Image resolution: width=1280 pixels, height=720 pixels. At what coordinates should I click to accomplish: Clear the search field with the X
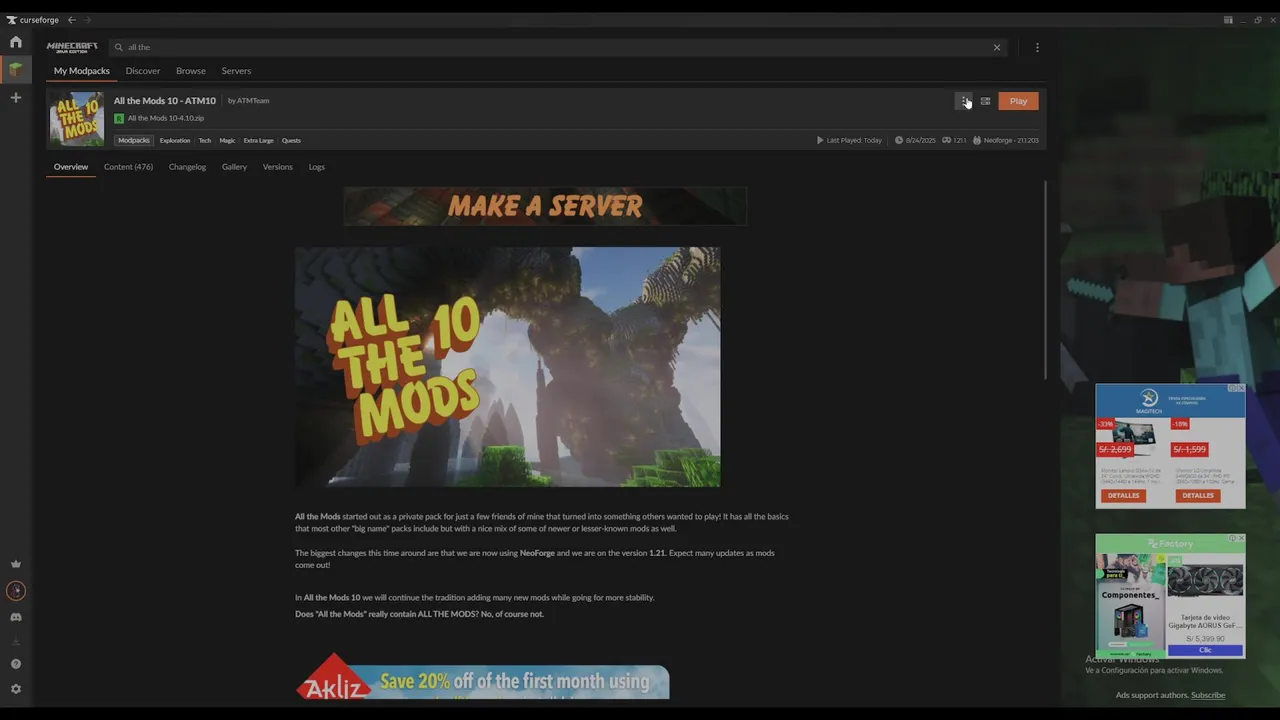coord(997,47)
